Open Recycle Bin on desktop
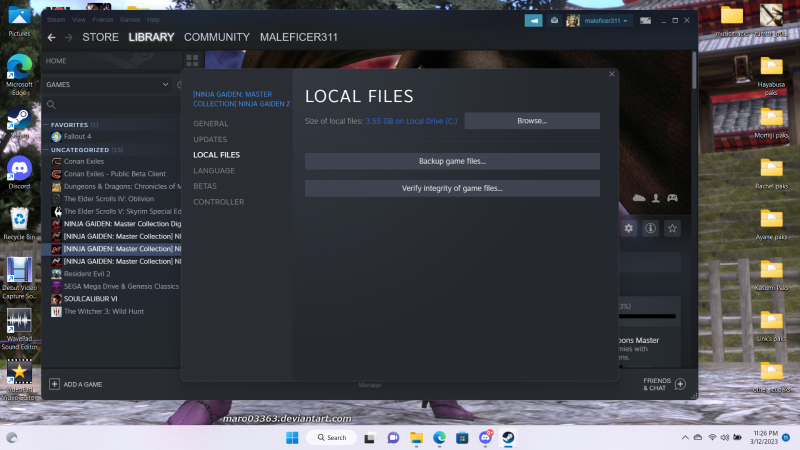The image size is (800, 450). pos(19,223)
